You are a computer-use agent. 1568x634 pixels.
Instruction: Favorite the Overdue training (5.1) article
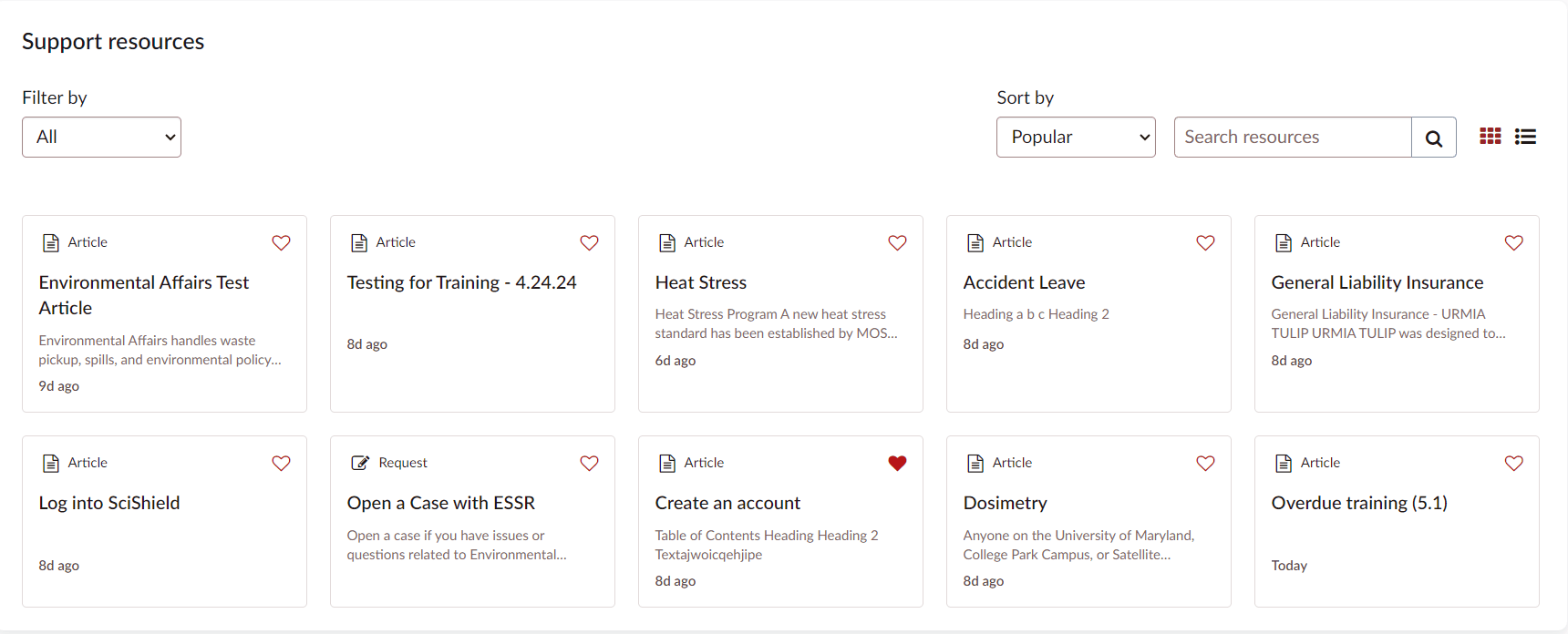(x=1513, y=463)
